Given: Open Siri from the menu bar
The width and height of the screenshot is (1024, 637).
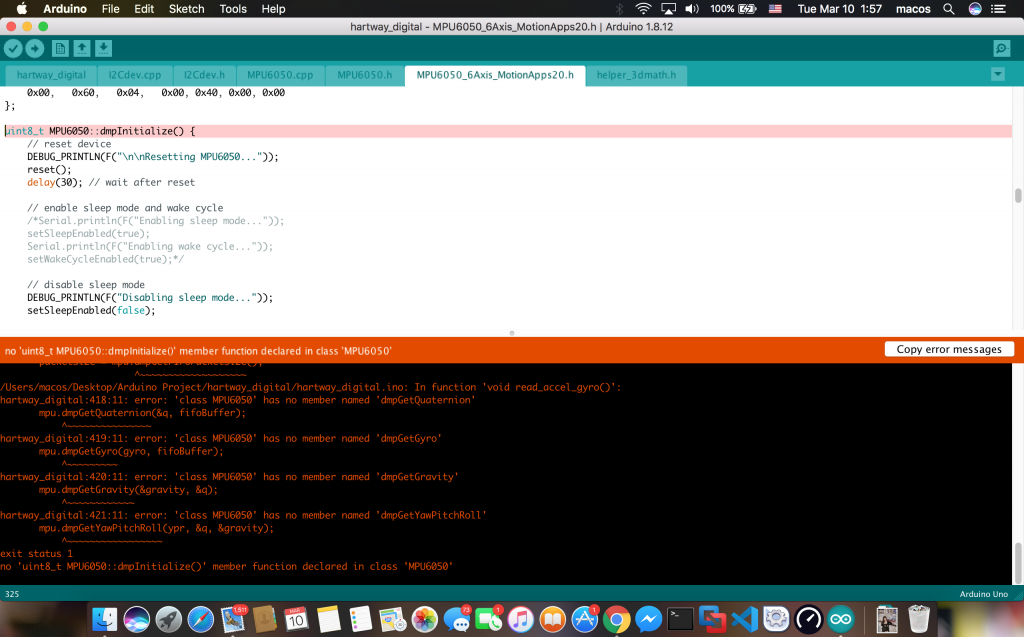Looking at the screenshot, I should point(975,8).
